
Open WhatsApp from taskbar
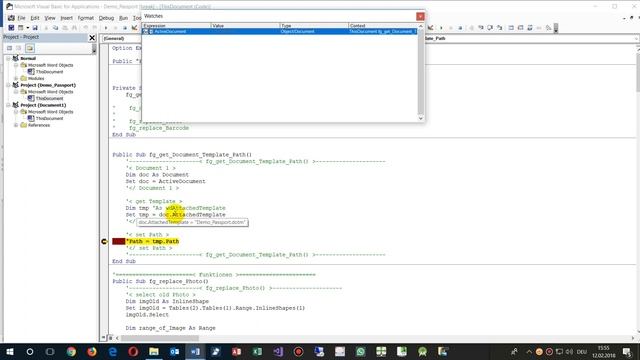coord(360,351)
